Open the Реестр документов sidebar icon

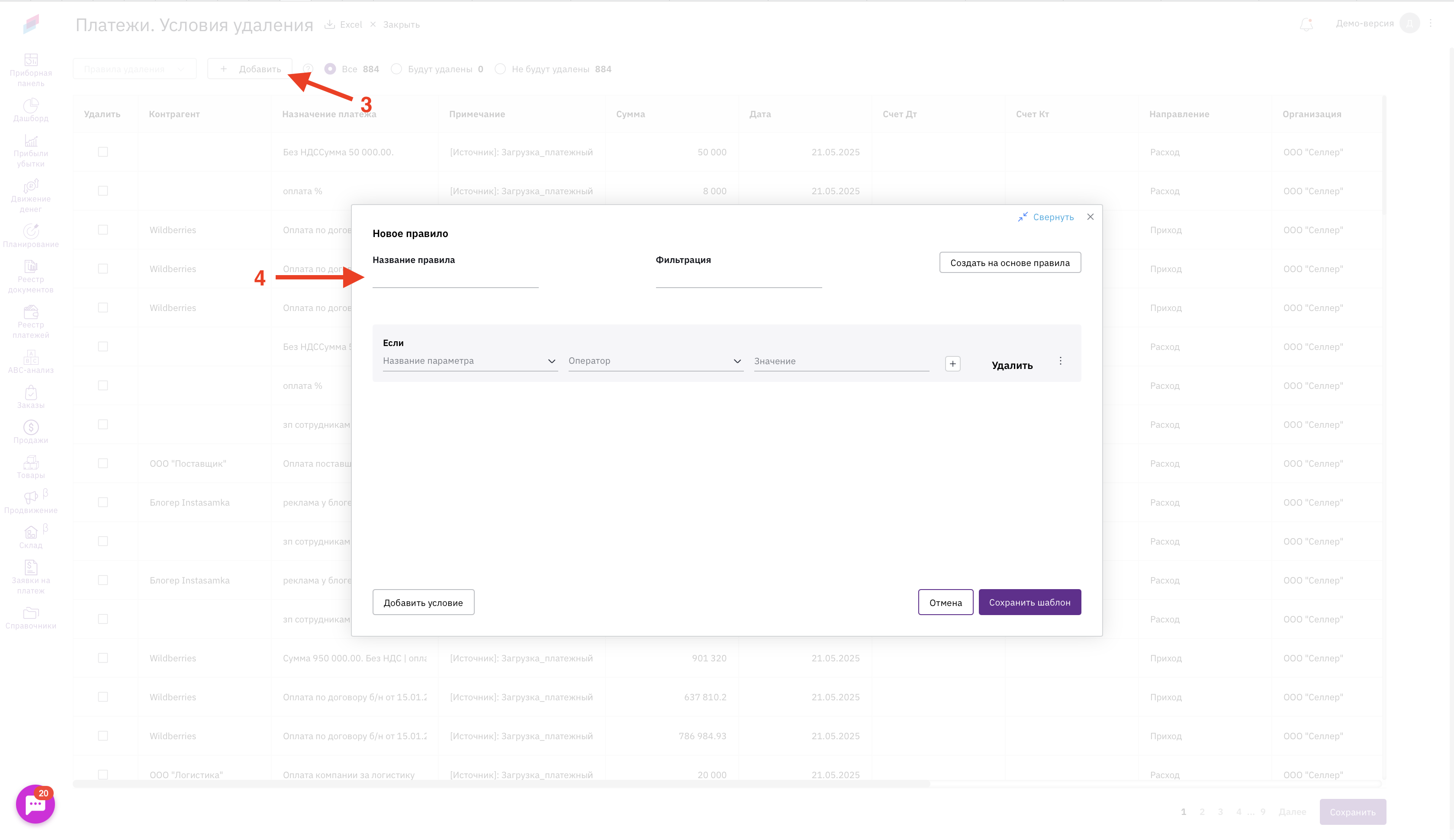click(x=31, y=266)
